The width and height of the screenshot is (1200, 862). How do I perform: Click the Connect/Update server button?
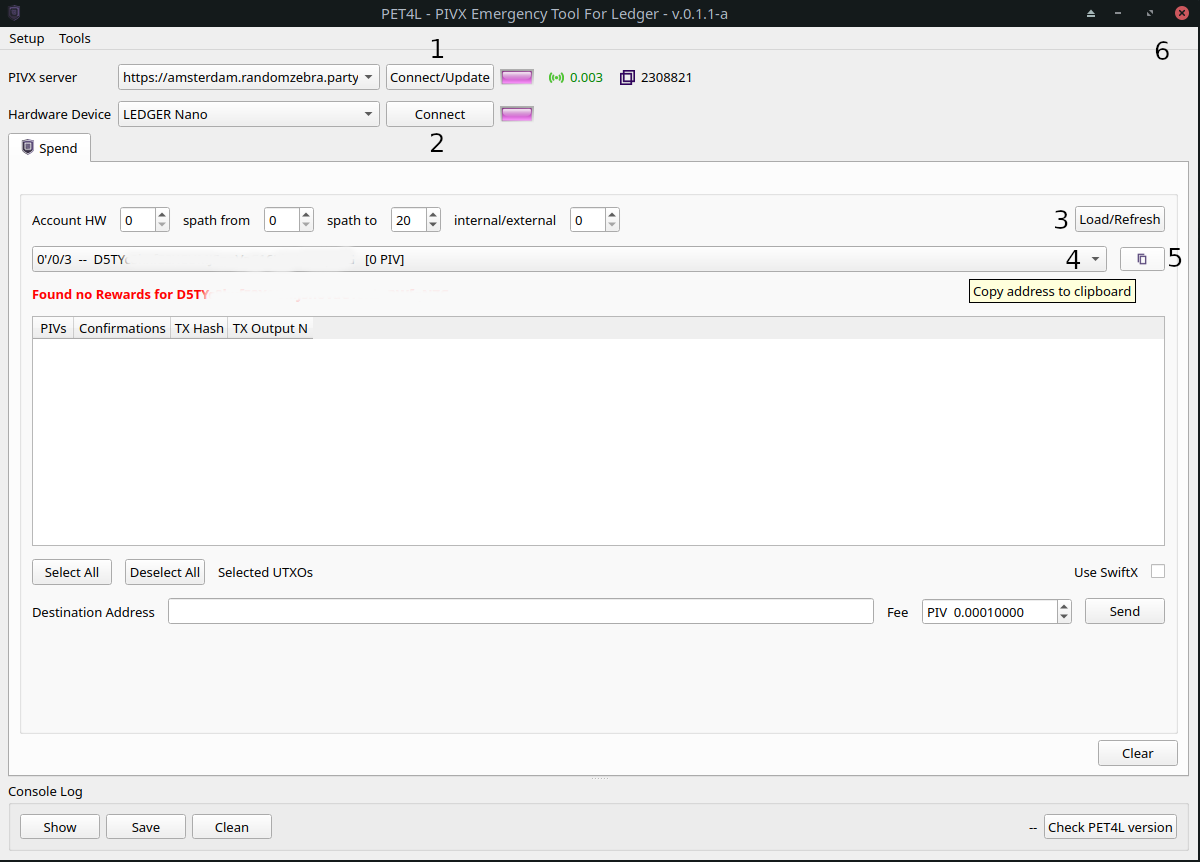tap(440, 77)
